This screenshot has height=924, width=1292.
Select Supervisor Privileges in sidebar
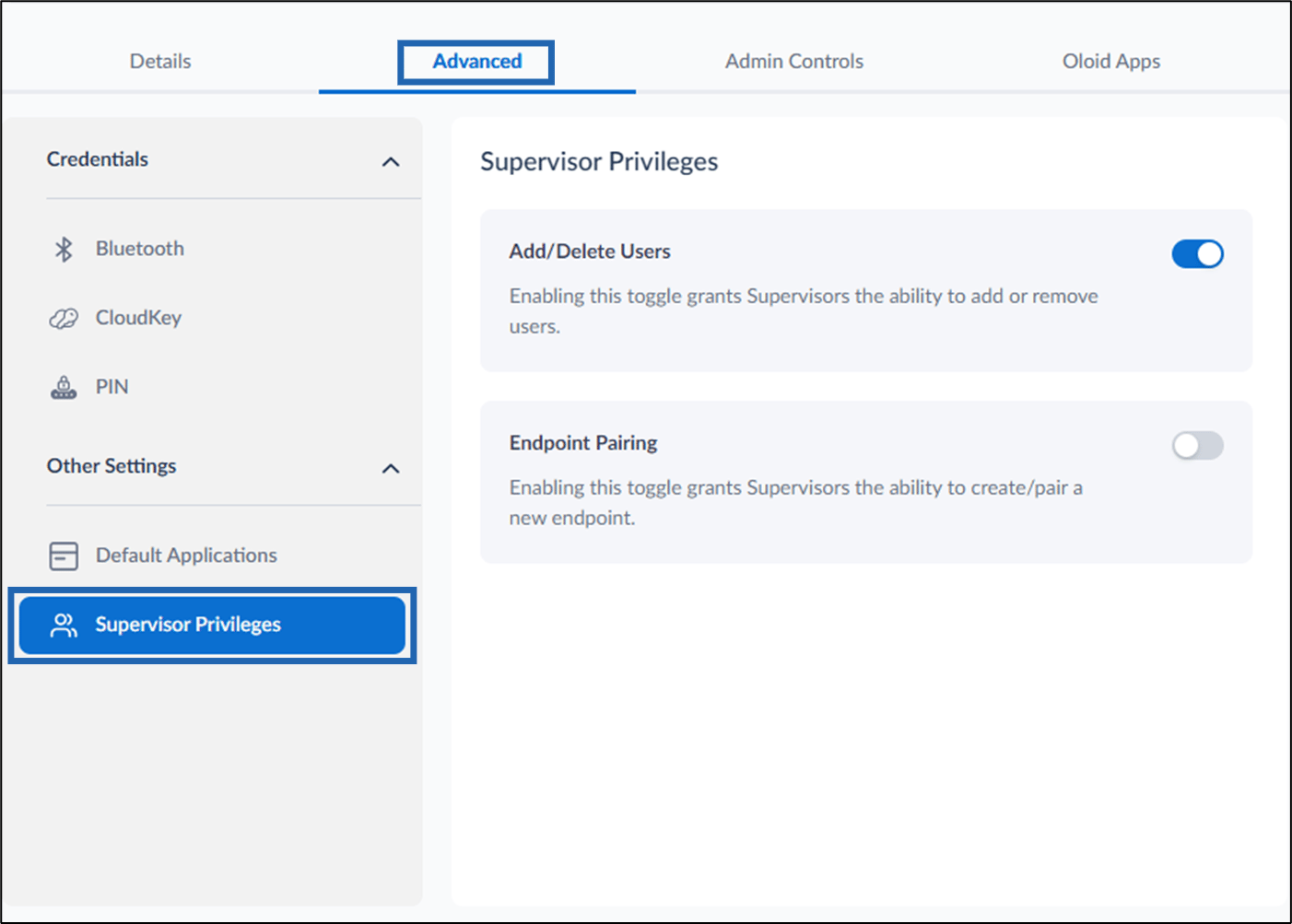point(212,625)
